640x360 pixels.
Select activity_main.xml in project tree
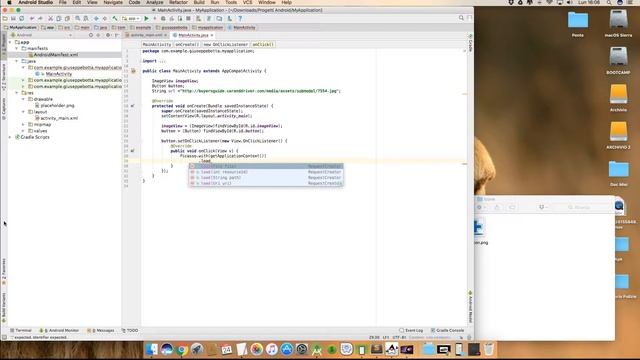[x=59, y=118]
